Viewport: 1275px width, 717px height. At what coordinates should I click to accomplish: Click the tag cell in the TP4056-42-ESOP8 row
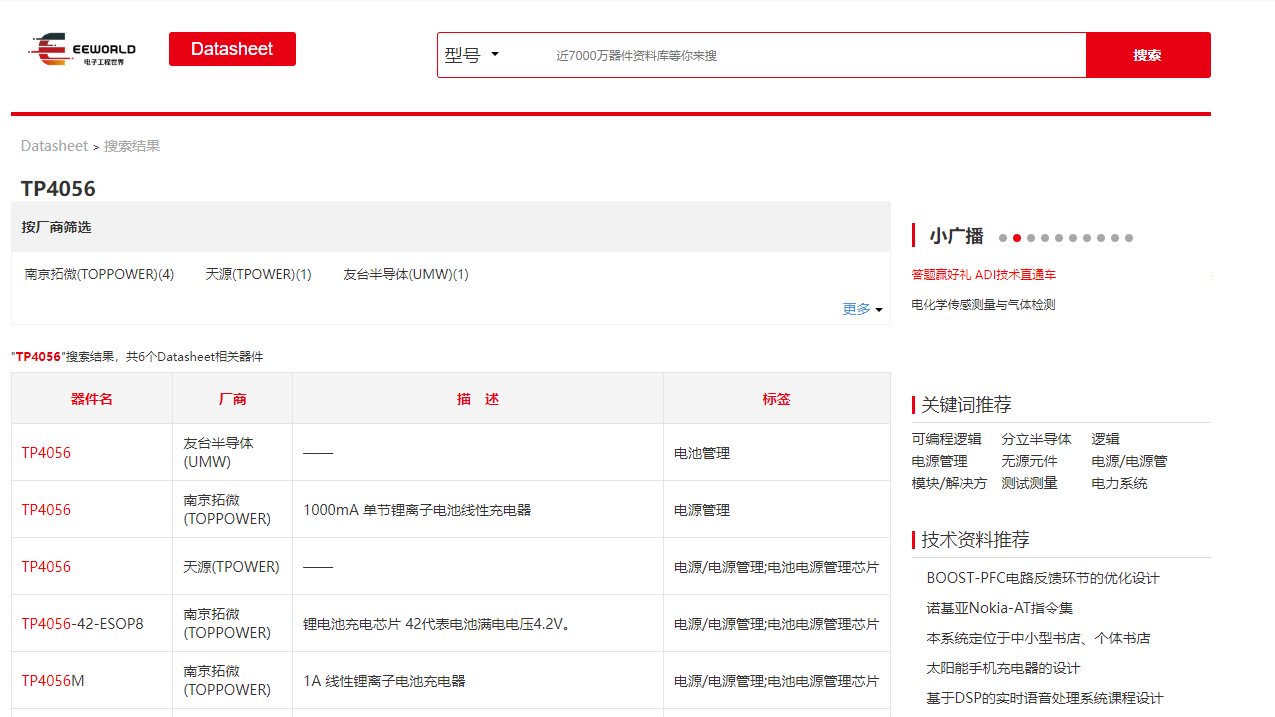pyautogui.click(x=777, y=624)
